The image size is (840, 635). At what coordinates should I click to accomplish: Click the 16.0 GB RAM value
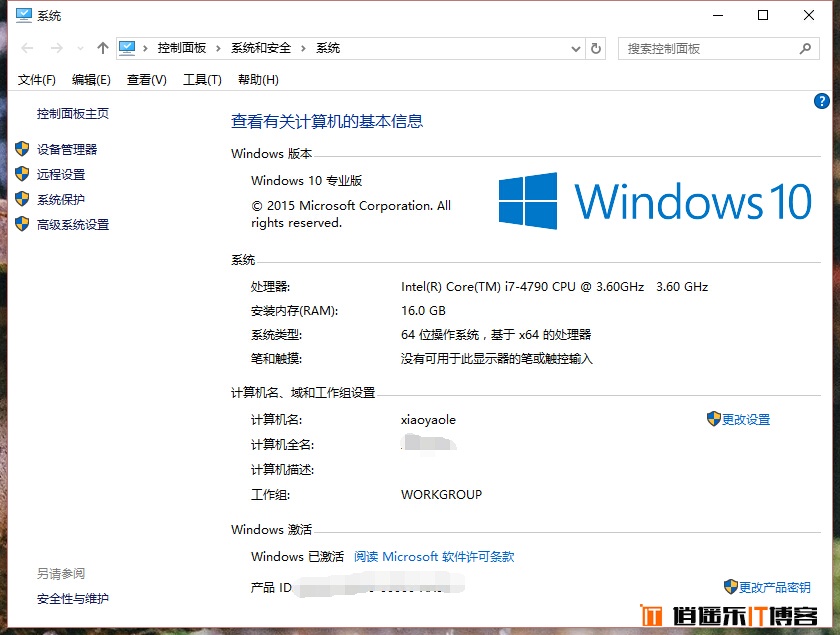[x=423, y=311]
